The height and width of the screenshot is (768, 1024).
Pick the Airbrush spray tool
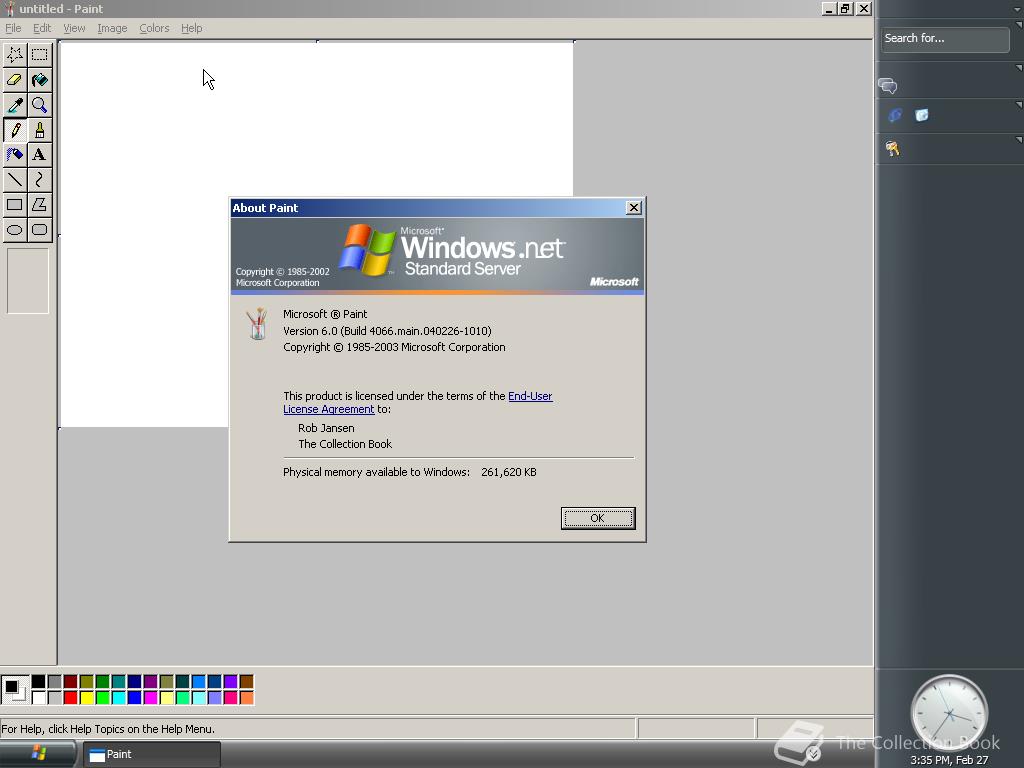(15, 155)
